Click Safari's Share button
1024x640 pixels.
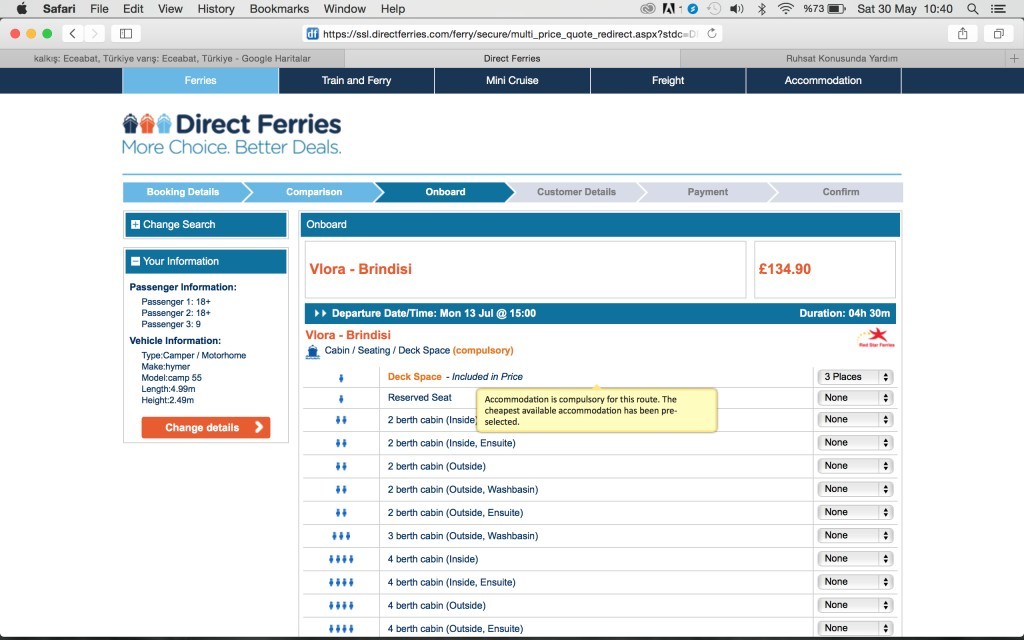(x=963, y=33)
